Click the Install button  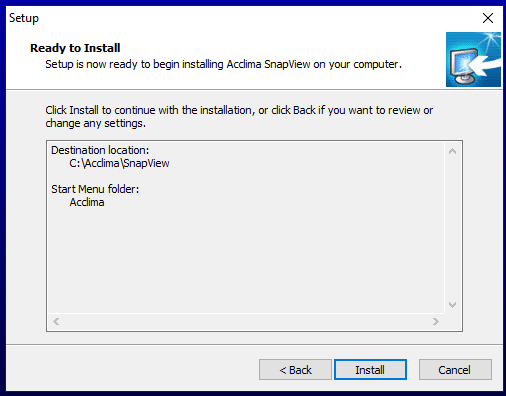(370, 369)
